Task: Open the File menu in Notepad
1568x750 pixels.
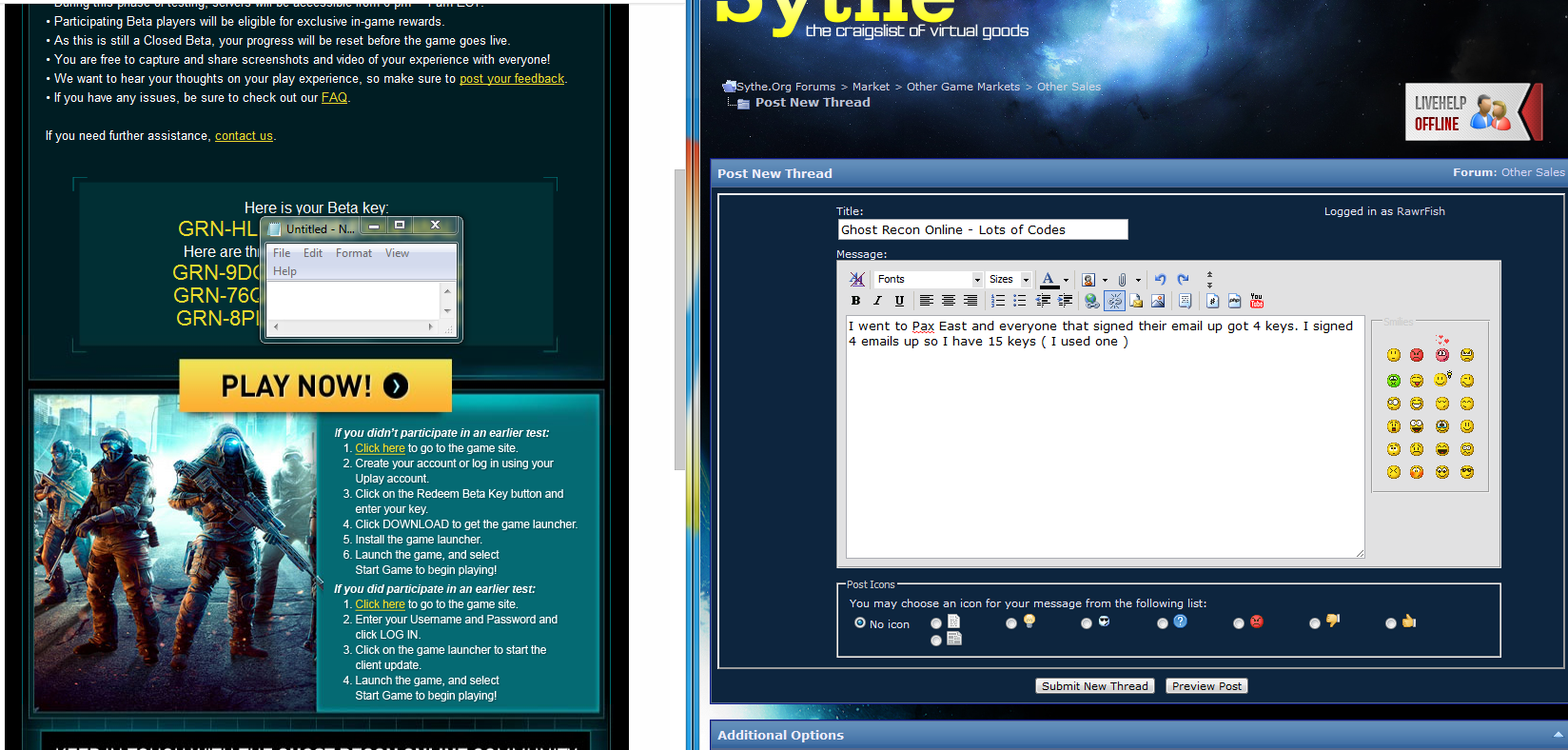Action: pos(282,253)
